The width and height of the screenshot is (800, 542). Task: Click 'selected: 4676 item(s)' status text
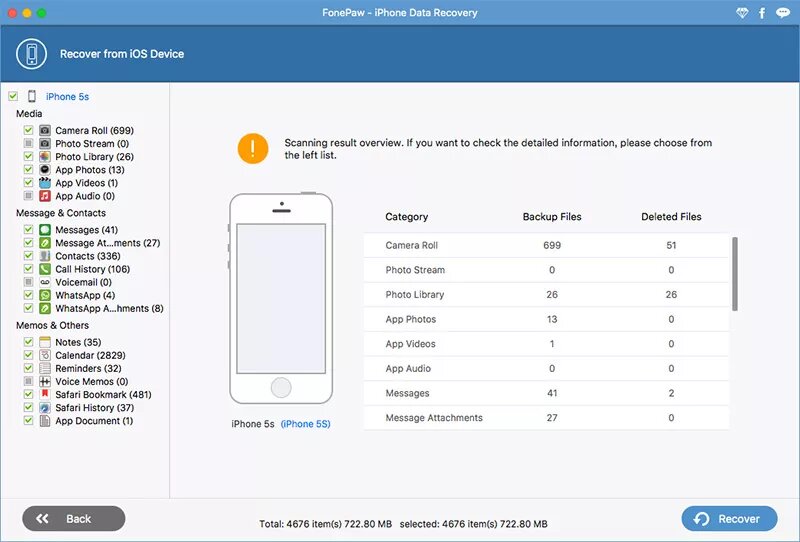click(448, 524)
